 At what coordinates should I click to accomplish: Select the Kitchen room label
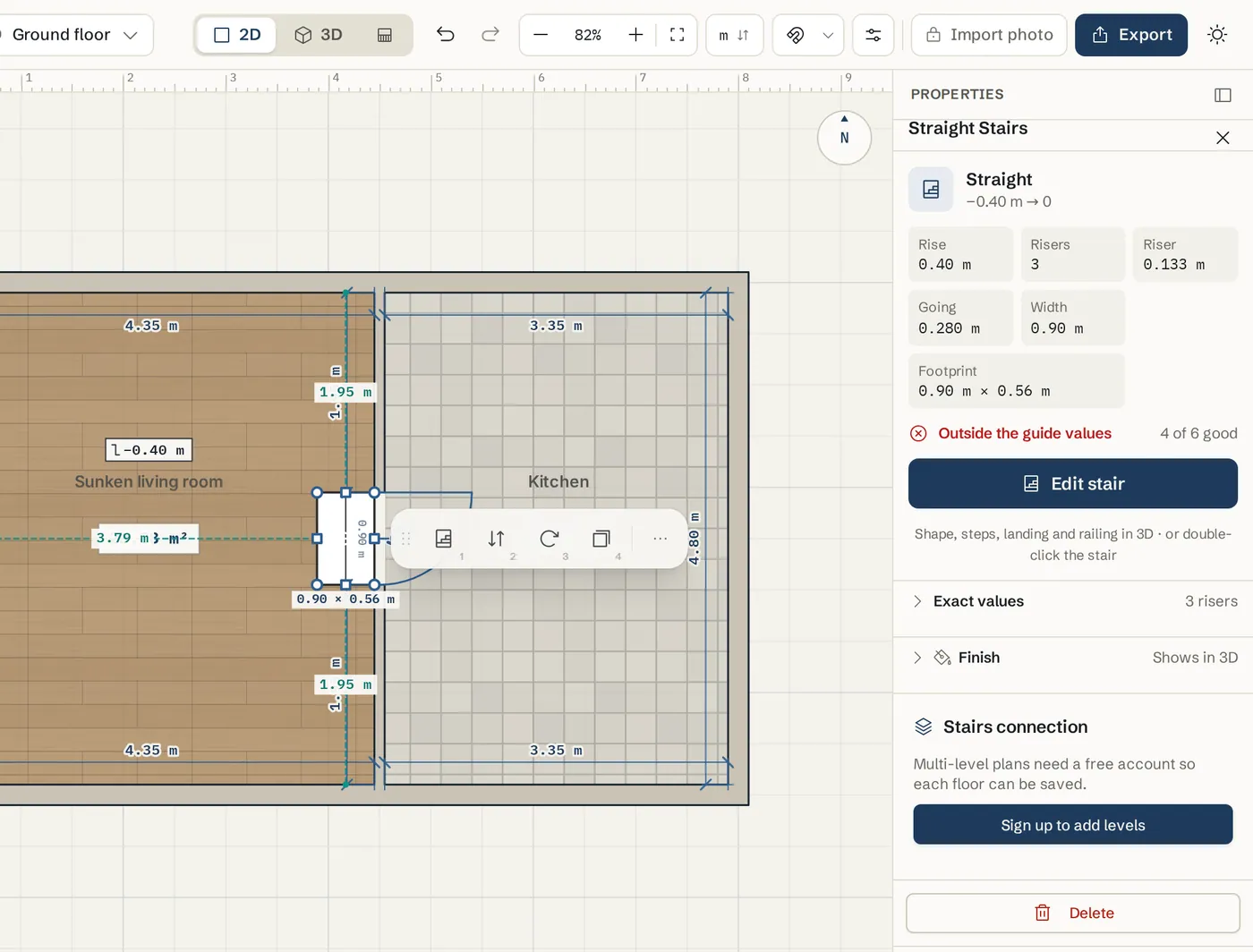[x=558, y=481]
